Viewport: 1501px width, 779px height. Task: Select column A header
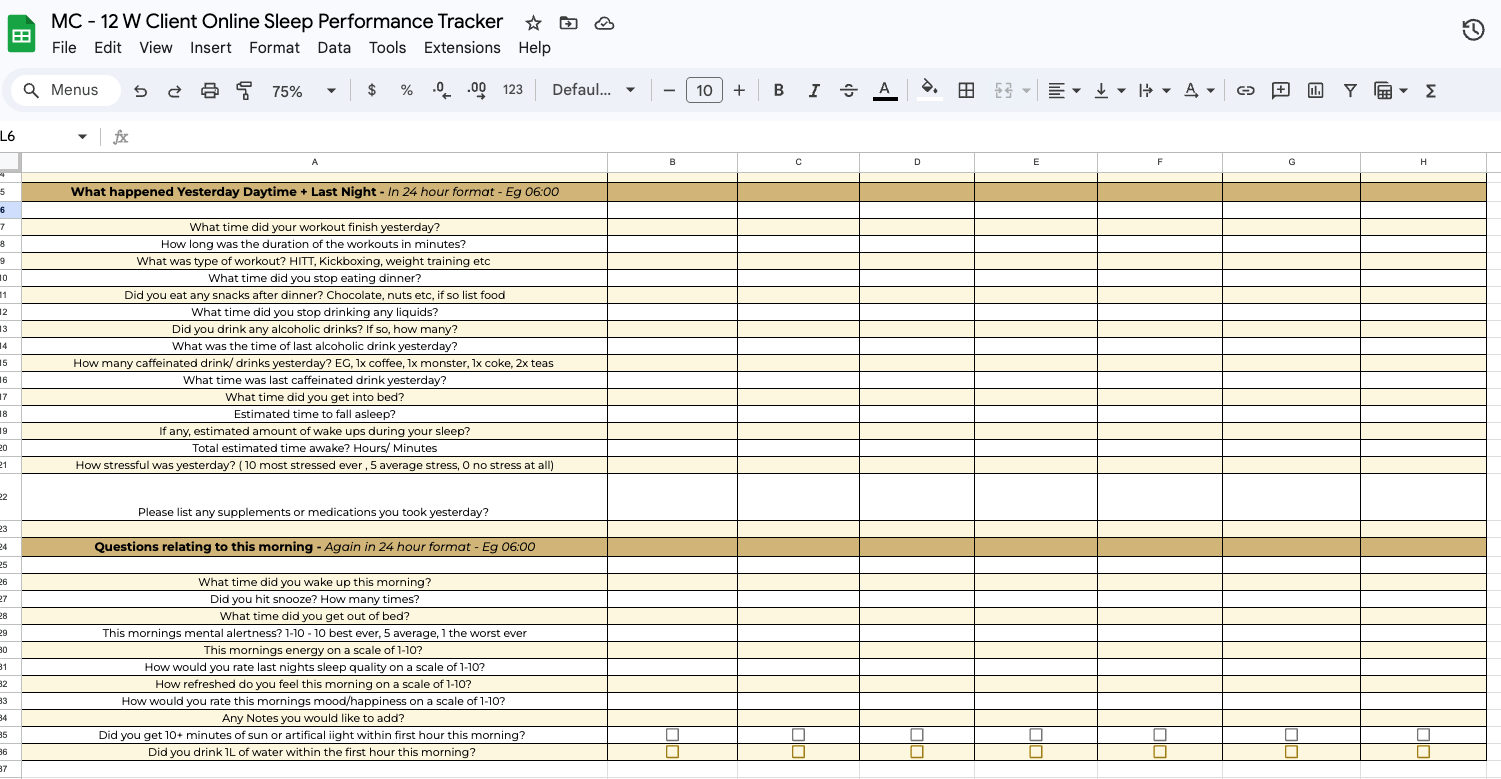315,162
